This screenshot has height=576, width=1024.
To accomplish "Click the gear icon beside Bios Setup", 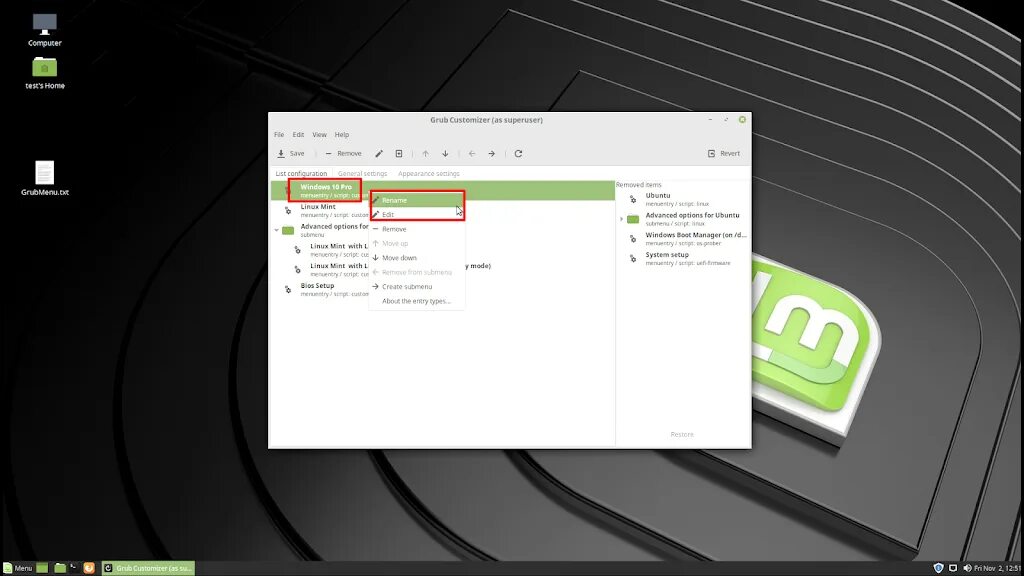I will [x=288, y=289].
